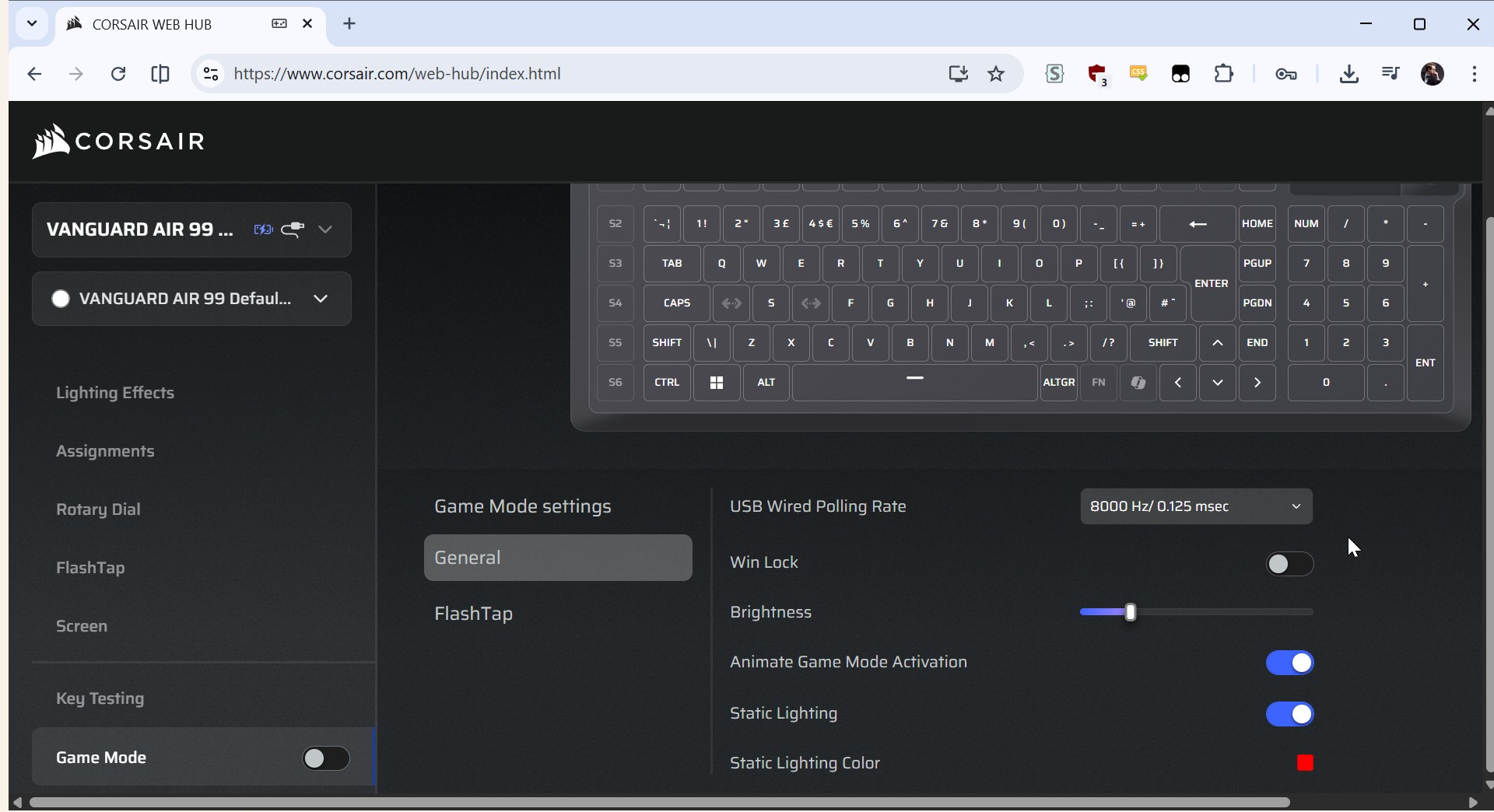Enable the Win Lock toggle

point(1289,564)
